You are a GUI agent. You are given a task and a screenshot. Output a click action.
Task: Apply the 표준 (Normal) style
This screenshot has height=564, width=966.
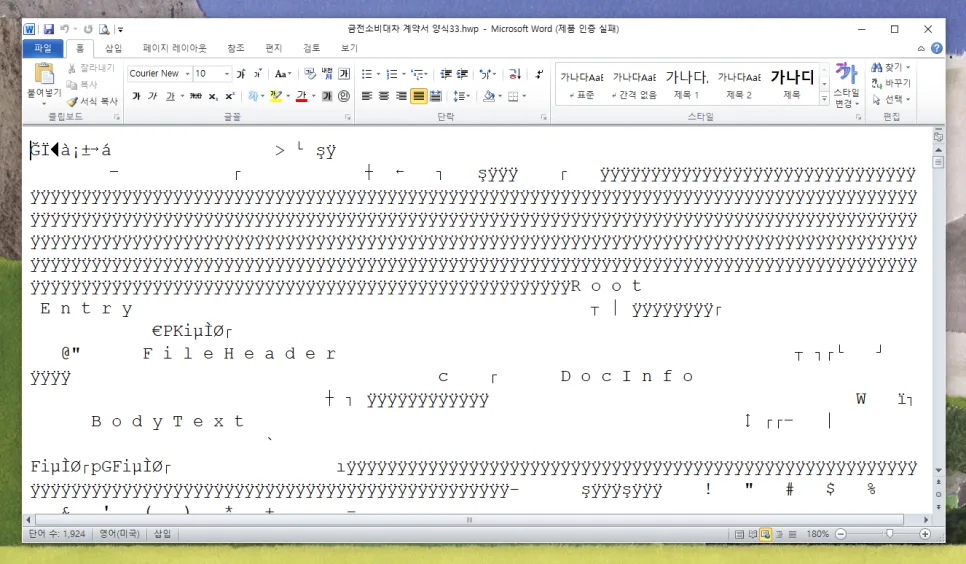coord(582,84)
